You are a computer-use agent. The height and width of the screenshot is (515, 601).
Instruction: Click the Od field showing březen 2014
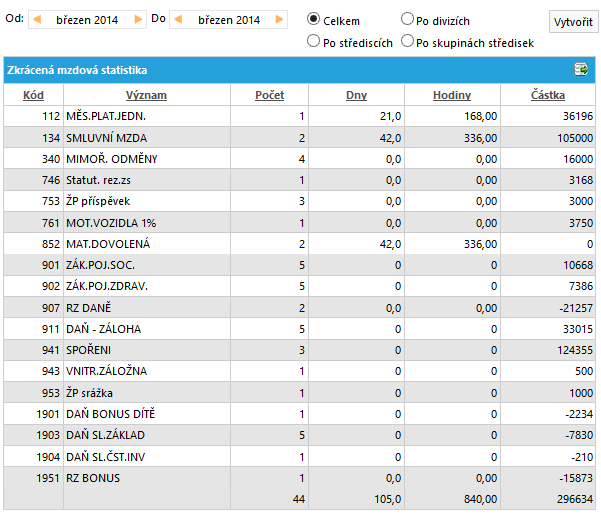coord(87,20)
